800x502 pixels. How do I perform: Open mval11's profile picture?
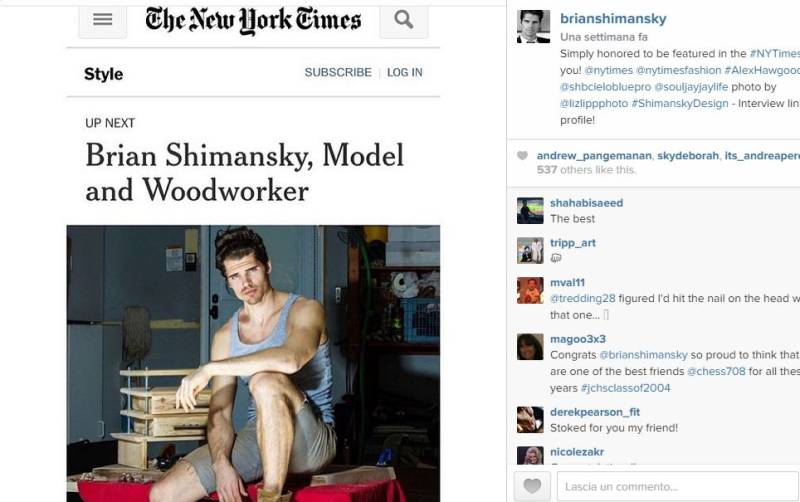pyautogui.click(x=530, y=290)
